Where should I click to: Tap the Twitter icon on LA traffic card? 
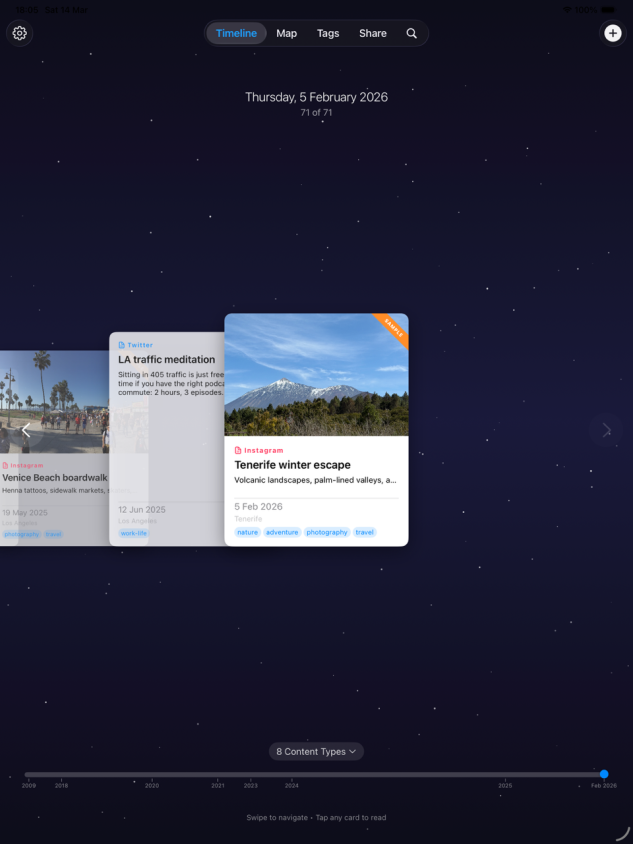[x=122, y=345]
